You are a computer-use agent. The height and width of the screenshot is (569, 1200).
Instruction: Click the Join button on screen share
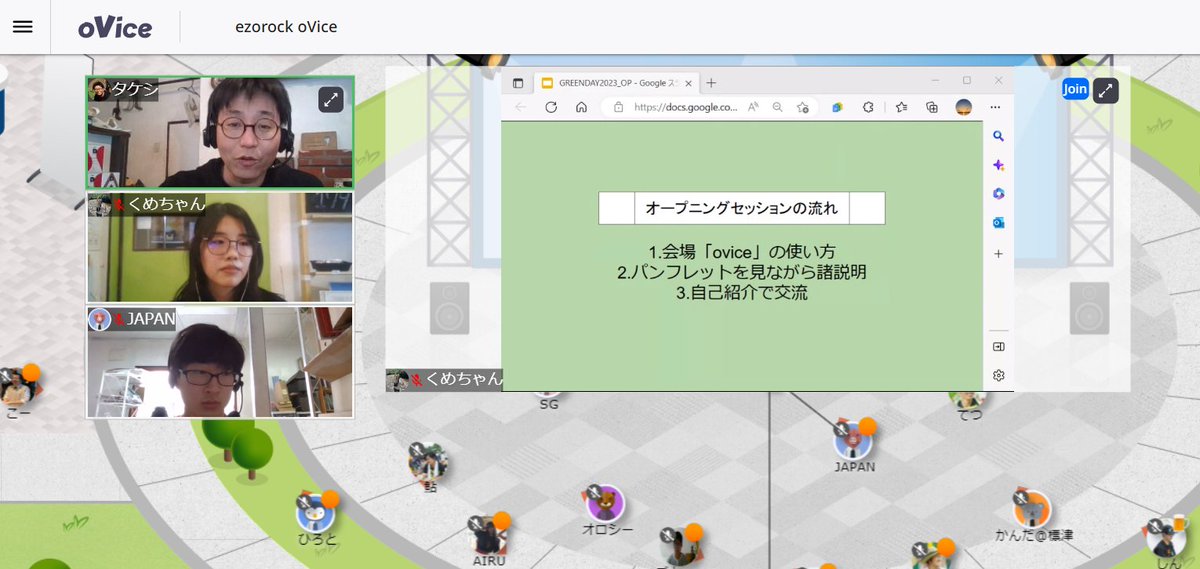1075,89
